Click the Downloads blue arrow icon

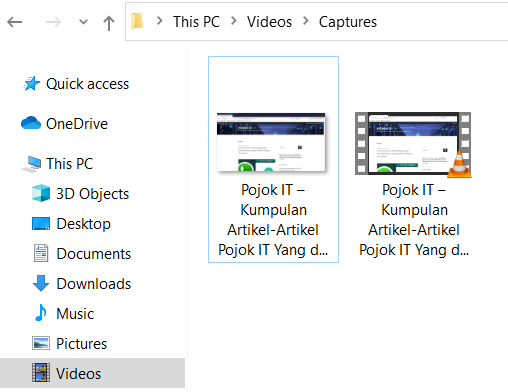(41, 283)
